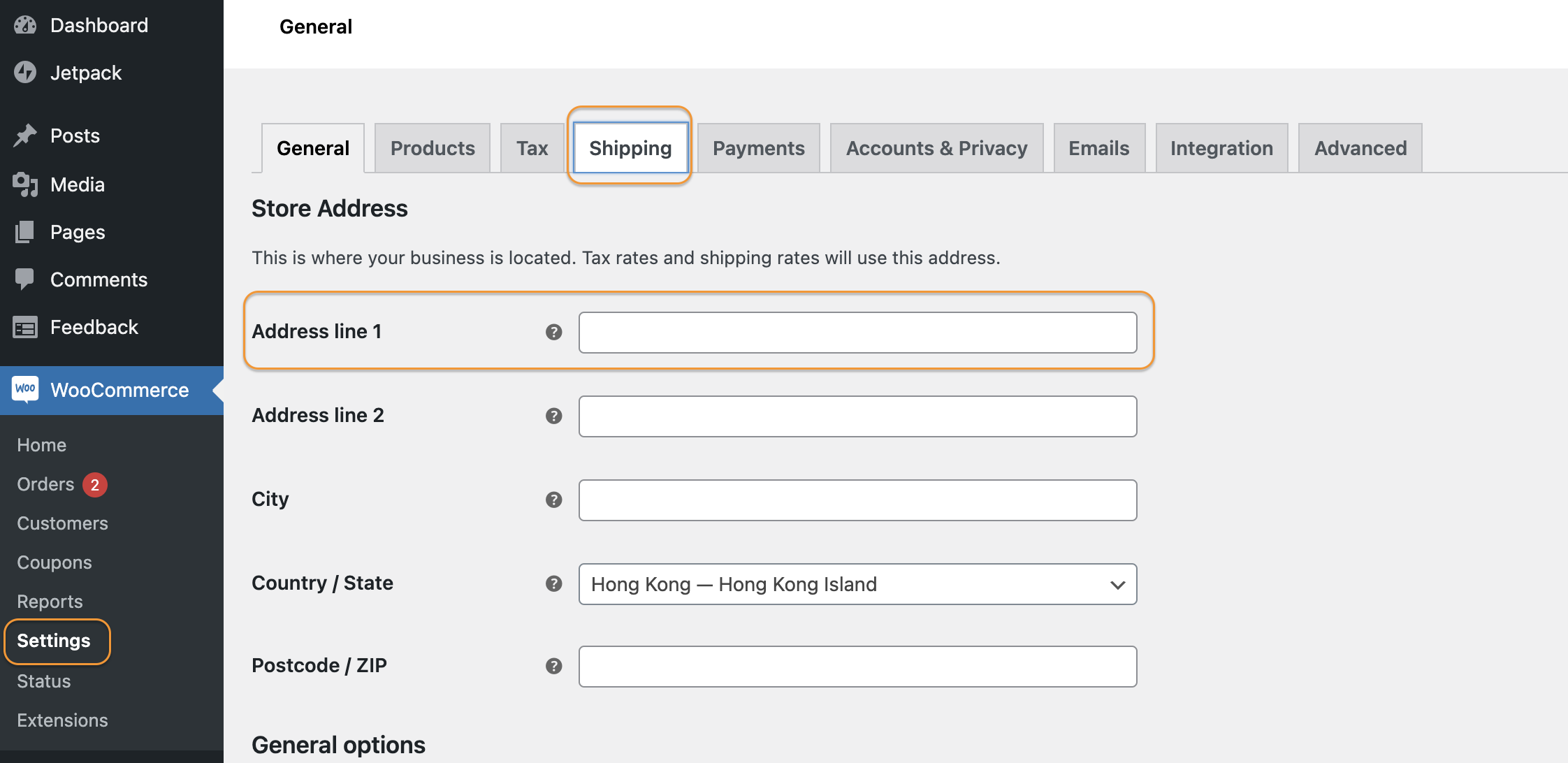Screen dimensions: 1568x763
Task: Open the Payments tab
Action: pos(759,148)
